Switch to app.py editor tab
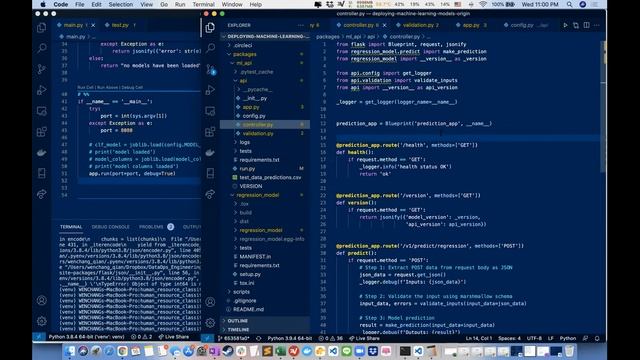 click(471, 25)
